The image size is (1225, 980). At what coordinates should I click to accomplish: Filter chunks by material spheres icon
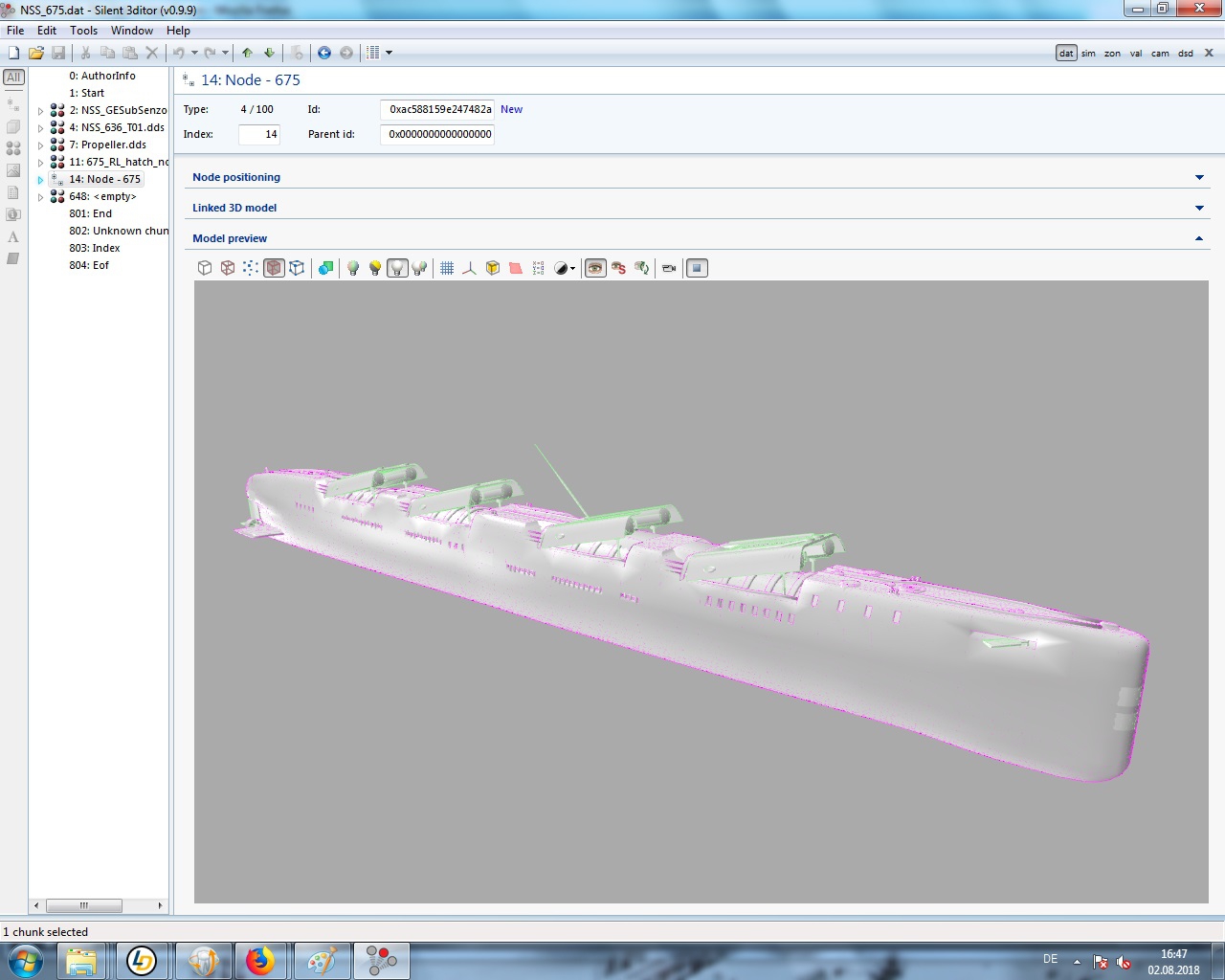(x=13, y=148)
